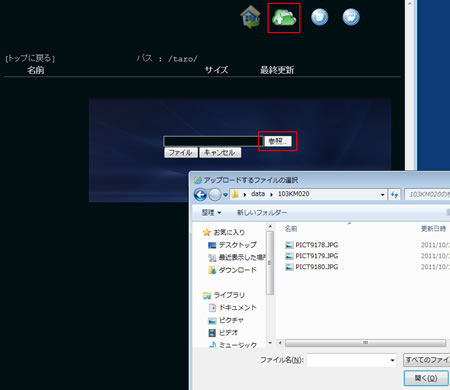Screen dimensions: 450x390
Task: Expand the ファイル名 dropdown arrow
Action: coord(392,360)
